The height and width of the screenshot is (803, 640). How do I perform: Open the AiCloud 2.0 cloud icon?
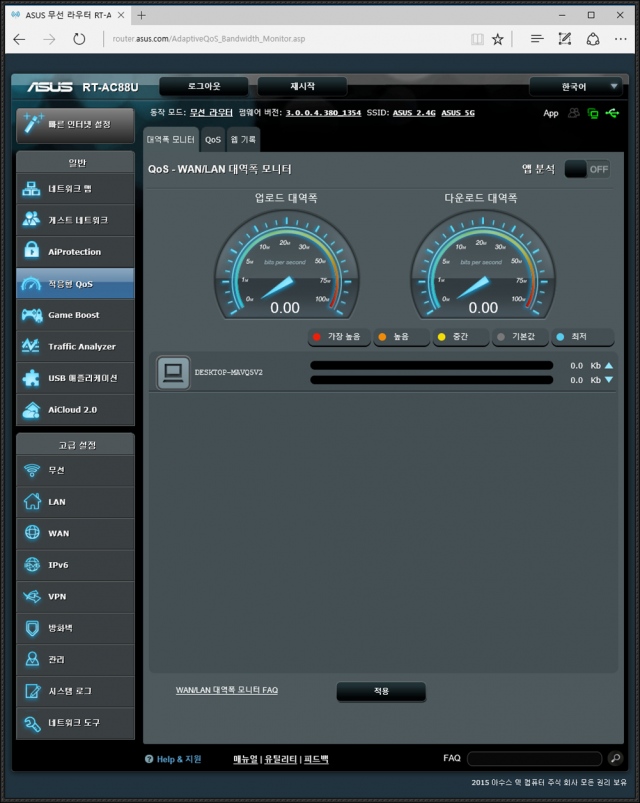(x=31, y=410)
